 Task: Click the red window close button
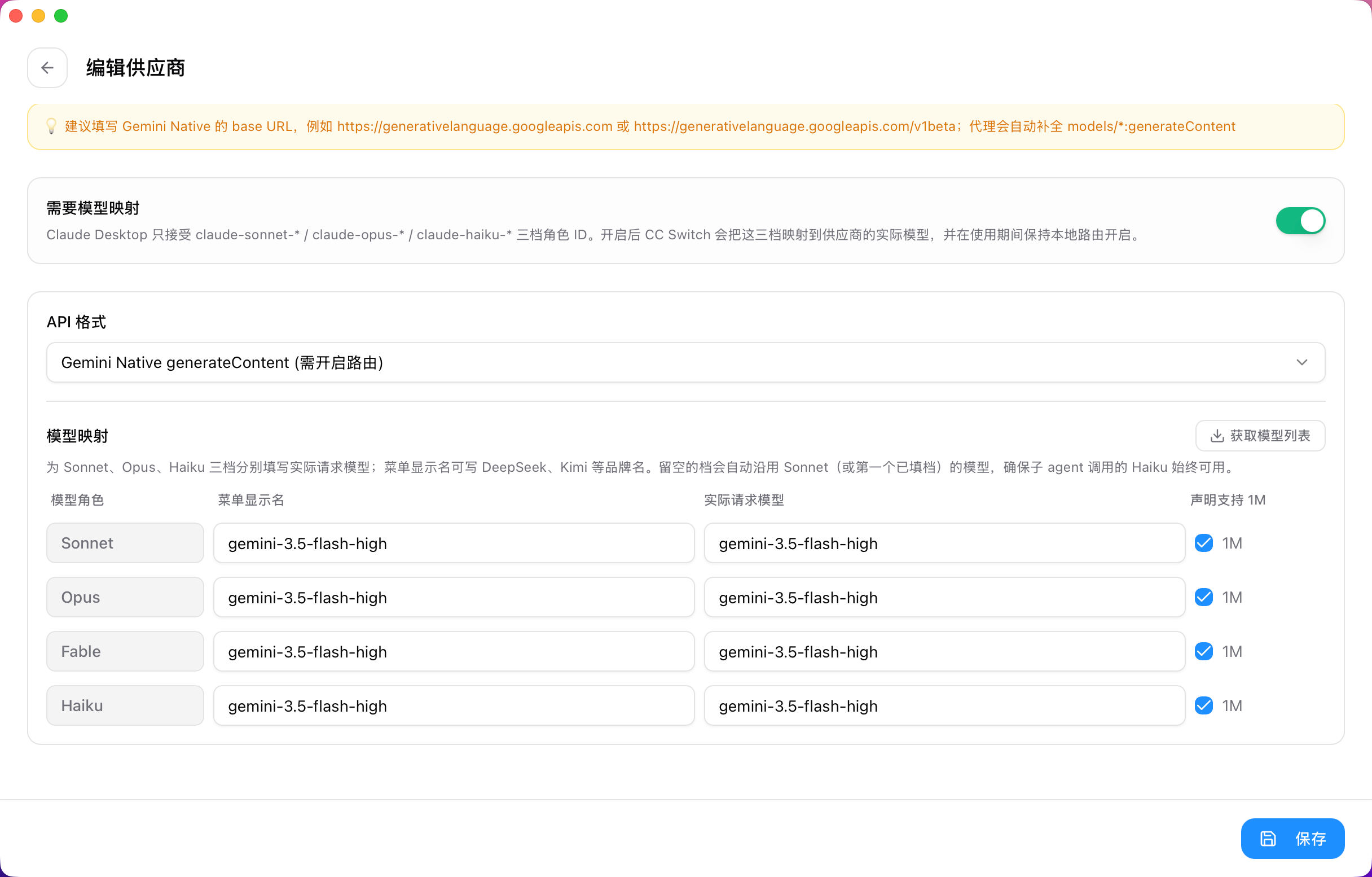point(16,16)
